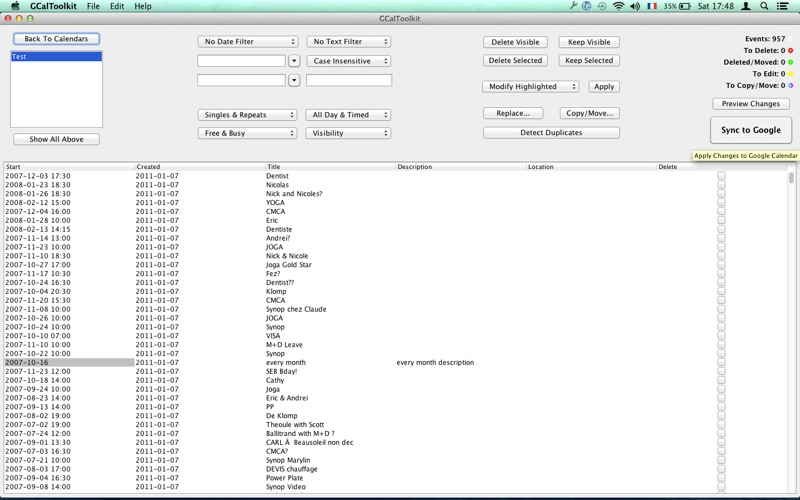Sort by the Start column header
Image resolution: width=800 pixels, height=500 pixels.
(x=69, y=167)
